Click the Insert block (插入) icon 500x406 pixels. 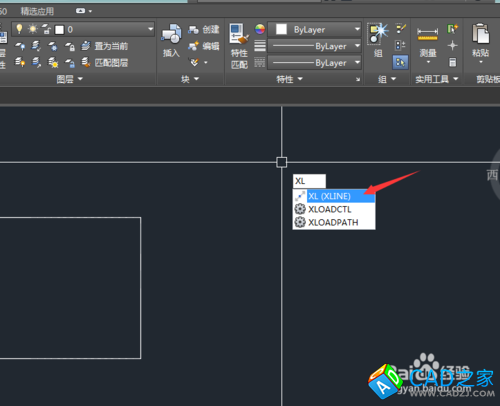tap(171, 34)
